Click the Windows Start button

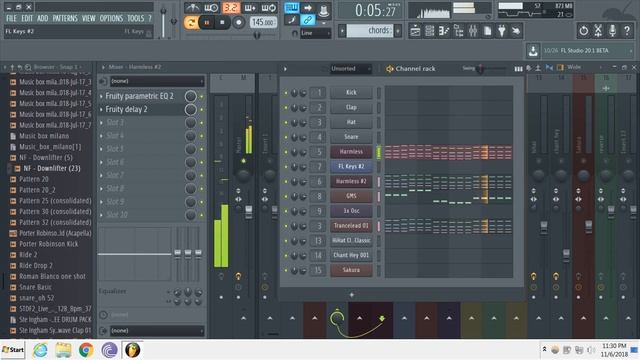coord(13,350)
